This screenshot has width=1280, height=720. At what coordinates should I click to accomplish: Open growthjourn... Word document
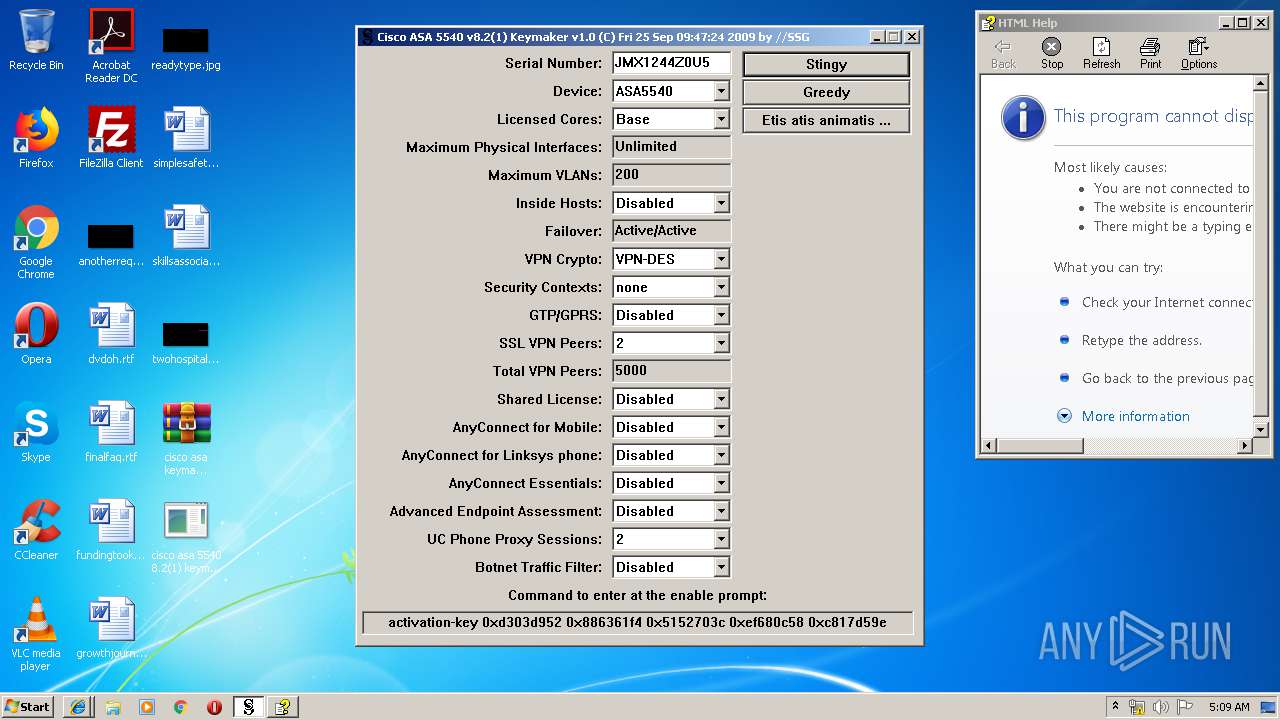coord(111,628)
